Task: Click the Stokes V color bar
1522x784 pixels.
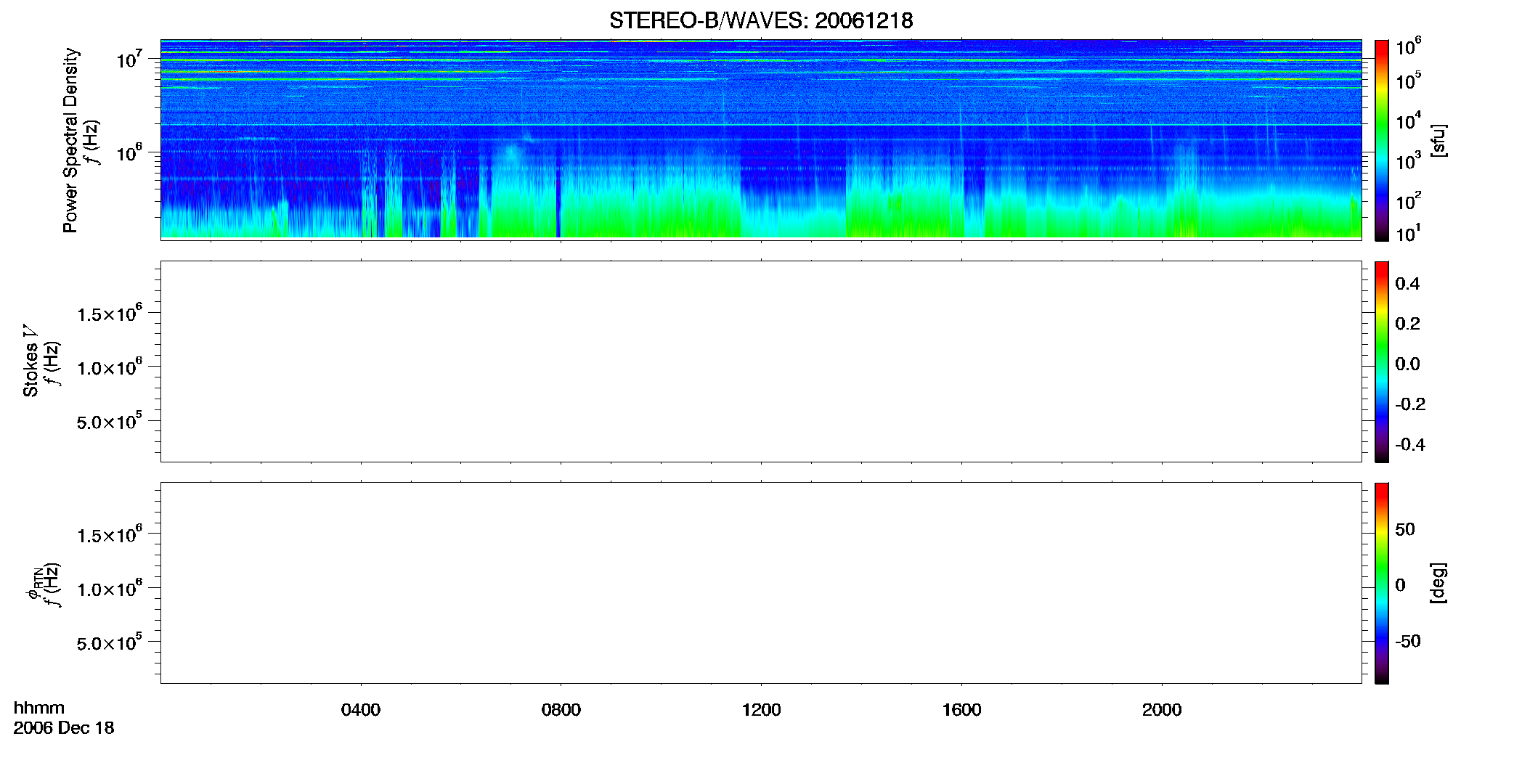Action: click(x=1382, y=362)
